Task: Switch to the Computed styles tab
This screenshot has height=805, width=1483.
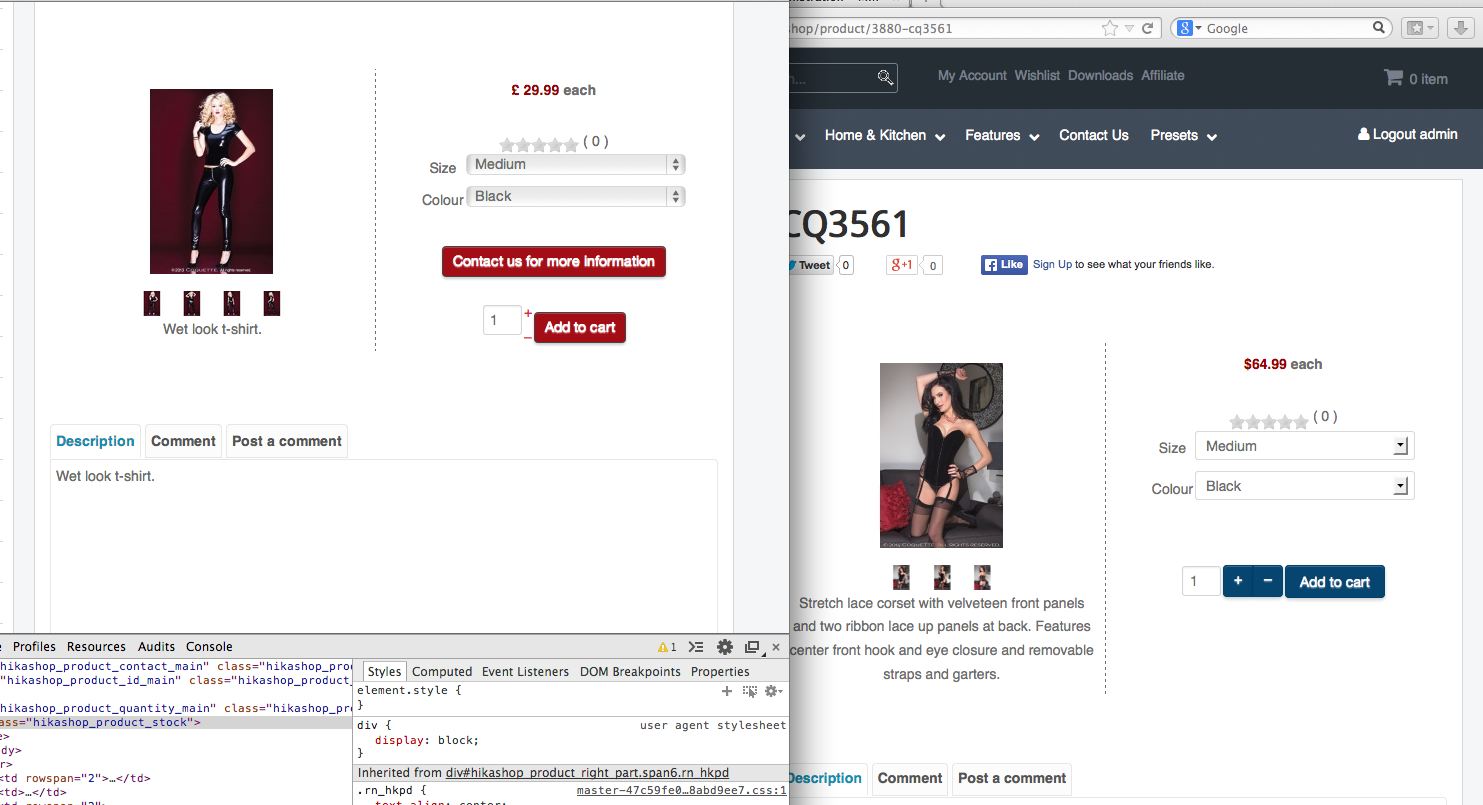Action: click(442, 672)
